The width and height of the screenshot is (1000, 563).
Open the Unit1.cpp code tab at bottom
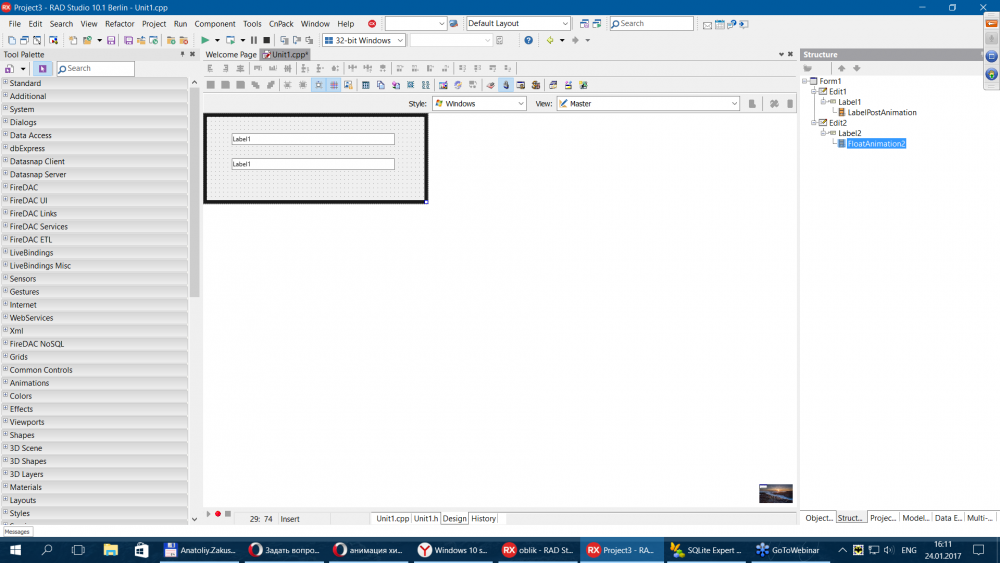(392, 518)
